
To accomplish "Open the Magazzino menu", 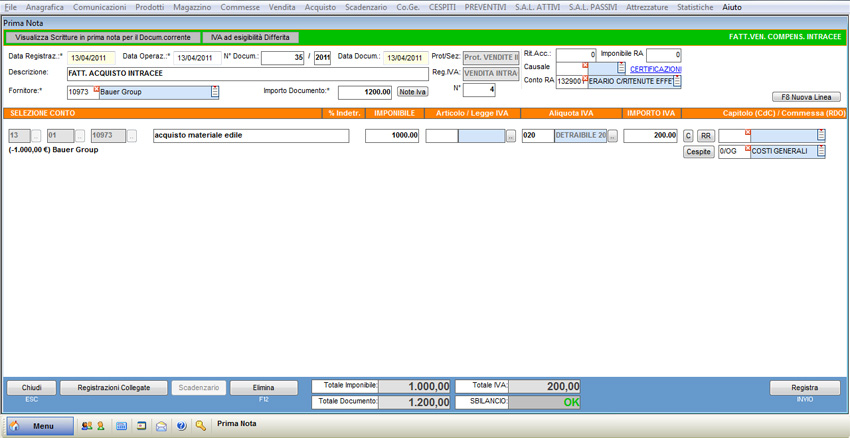I will click(192, 7).
